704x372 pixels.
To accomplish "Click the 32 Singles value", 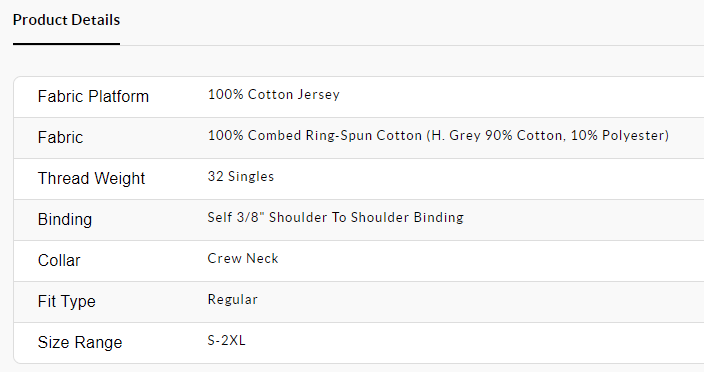I will tap(241, 176).
